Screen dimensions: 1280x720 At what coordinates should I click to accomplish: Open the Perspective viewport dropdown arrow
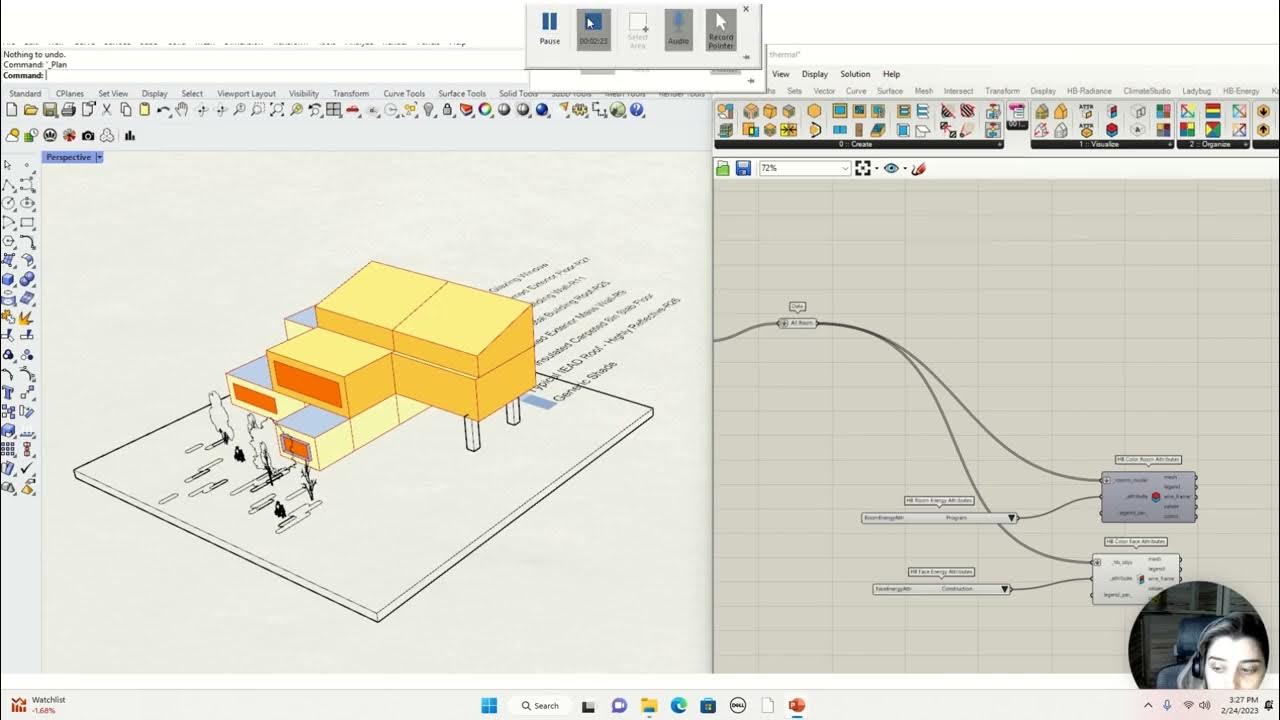pyautogui.click(x=99, y=157)
